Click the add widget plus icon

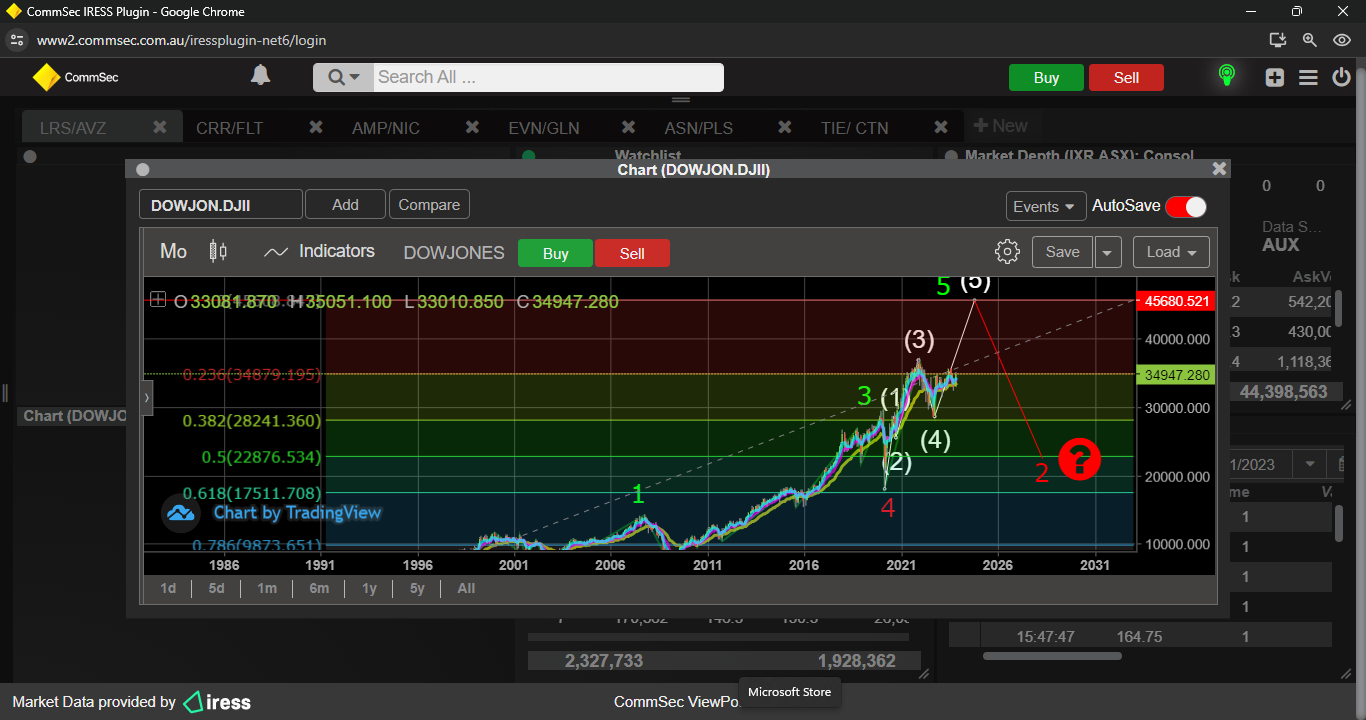[1274, 78]
